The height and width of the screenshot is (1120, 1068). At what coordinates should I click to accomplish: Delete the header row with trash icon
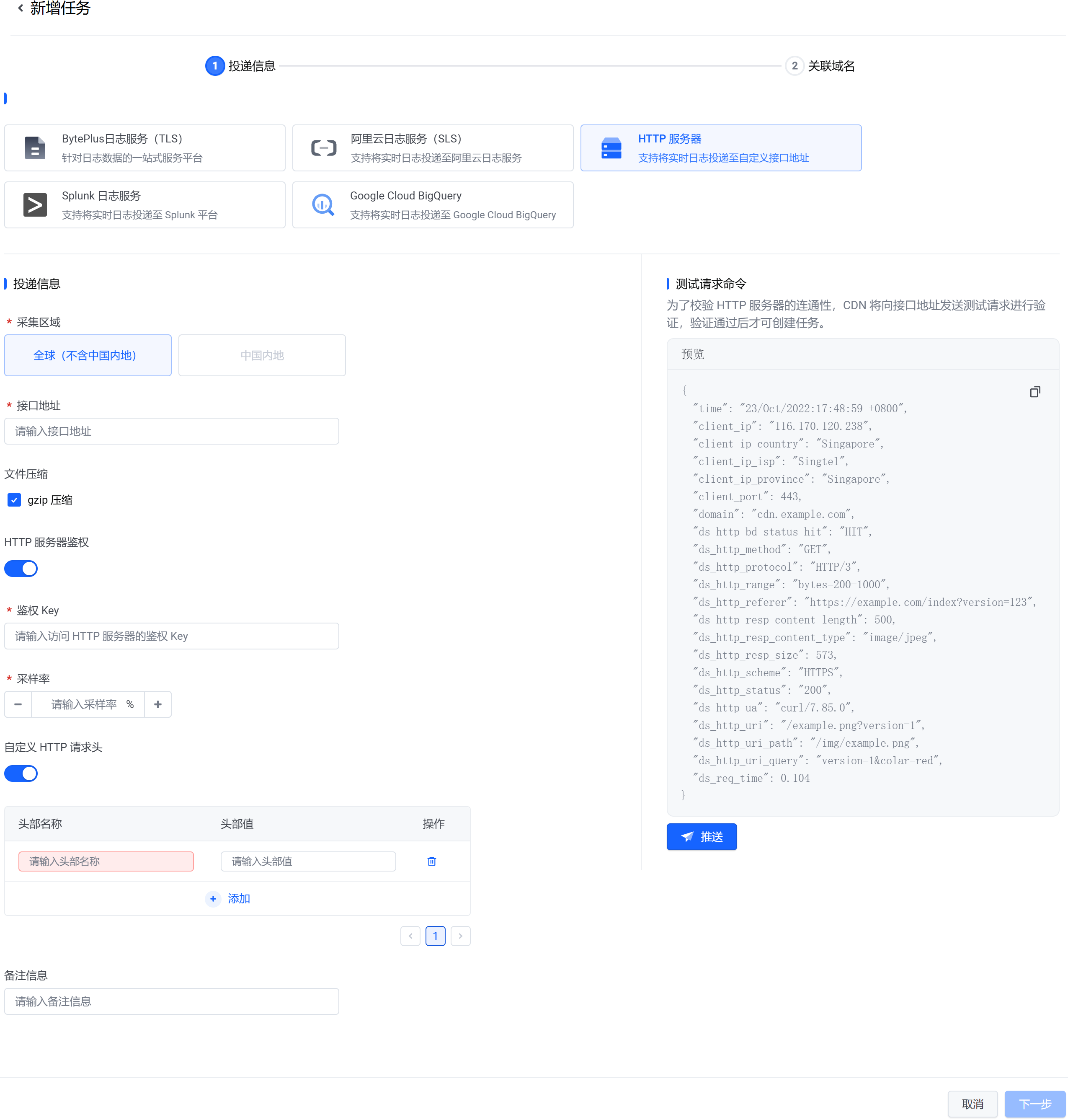431,861
